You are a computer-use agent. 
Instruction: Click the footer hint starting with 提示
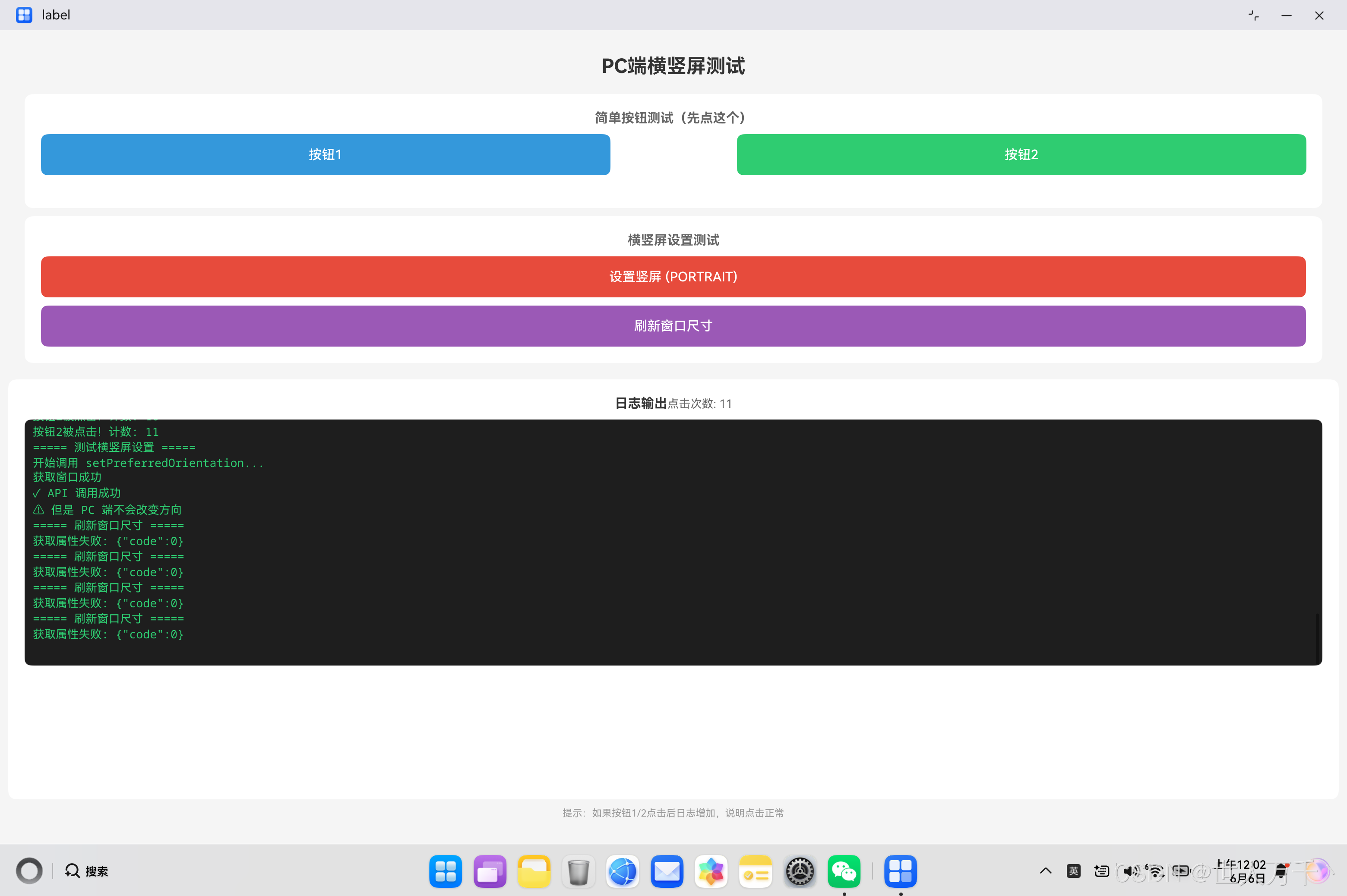[673, 813]
